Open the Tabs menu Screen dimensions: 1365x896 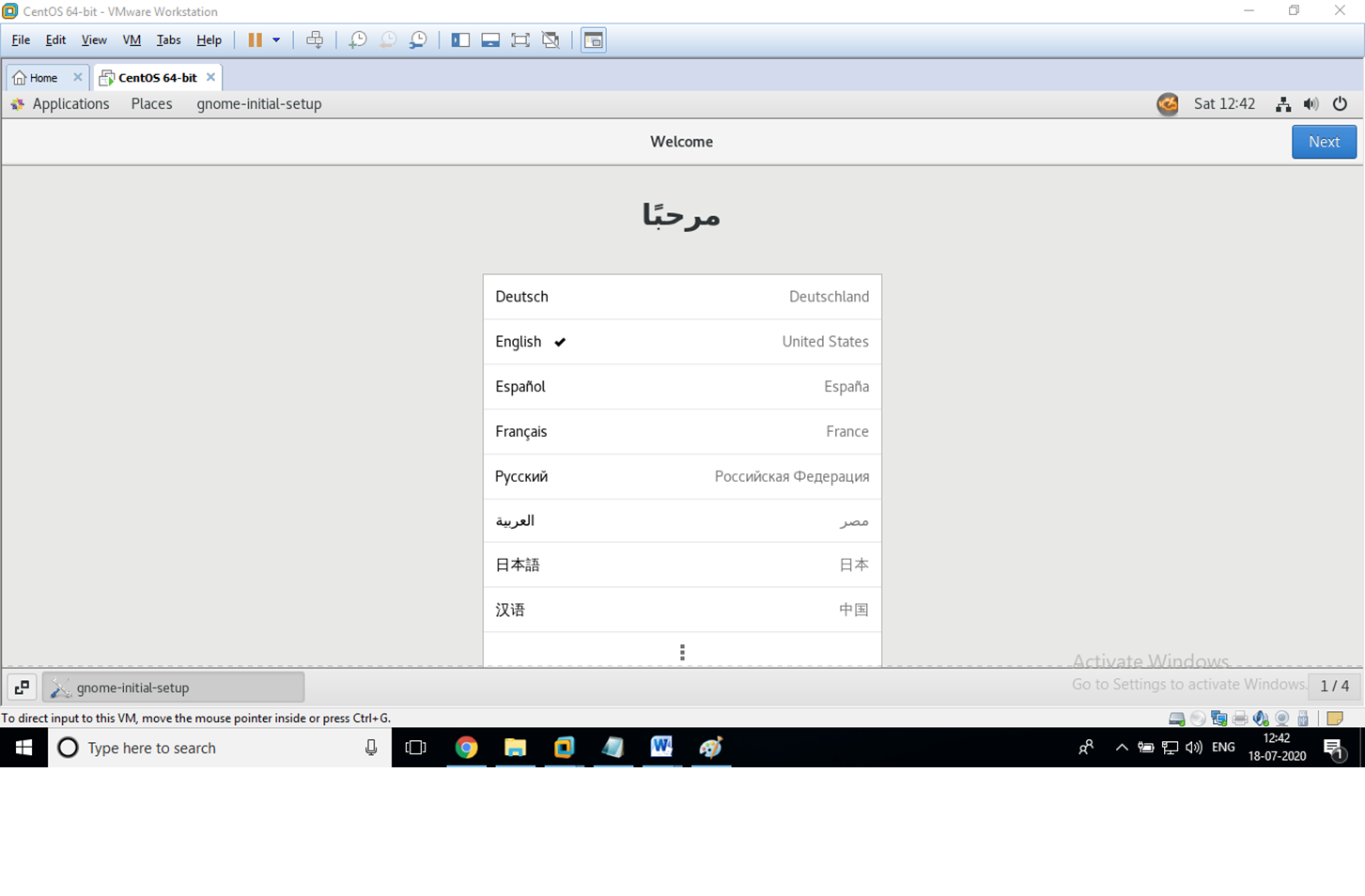(168, 40)
